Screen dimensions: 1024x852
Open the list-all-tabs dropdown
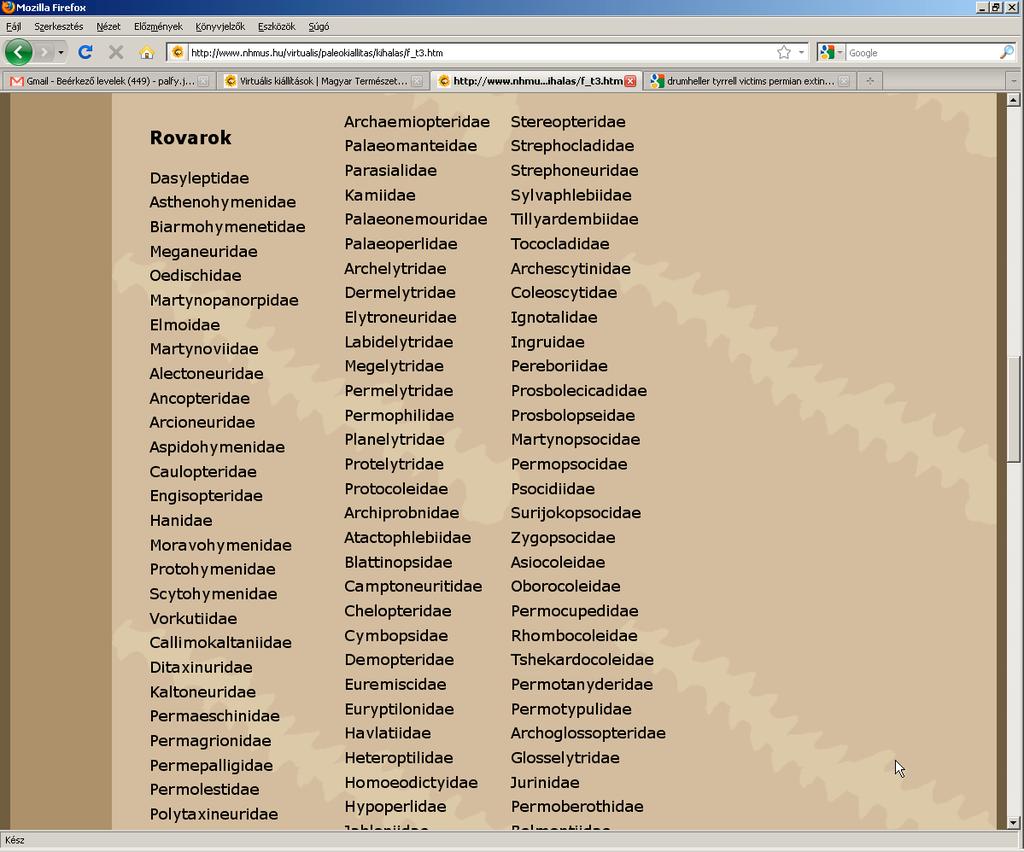[1014, 81]
